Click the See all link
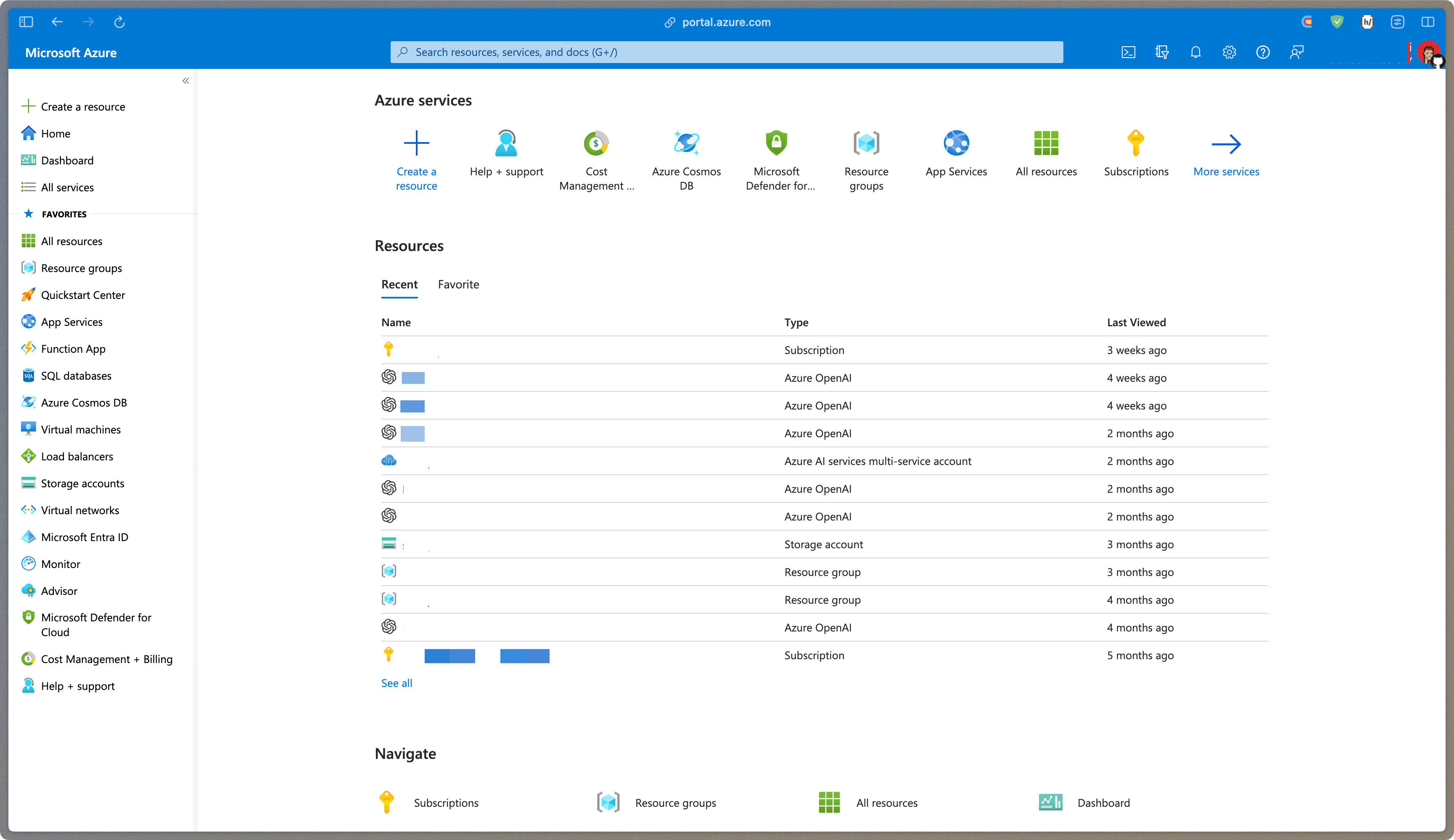 click(x=397, y=683)
